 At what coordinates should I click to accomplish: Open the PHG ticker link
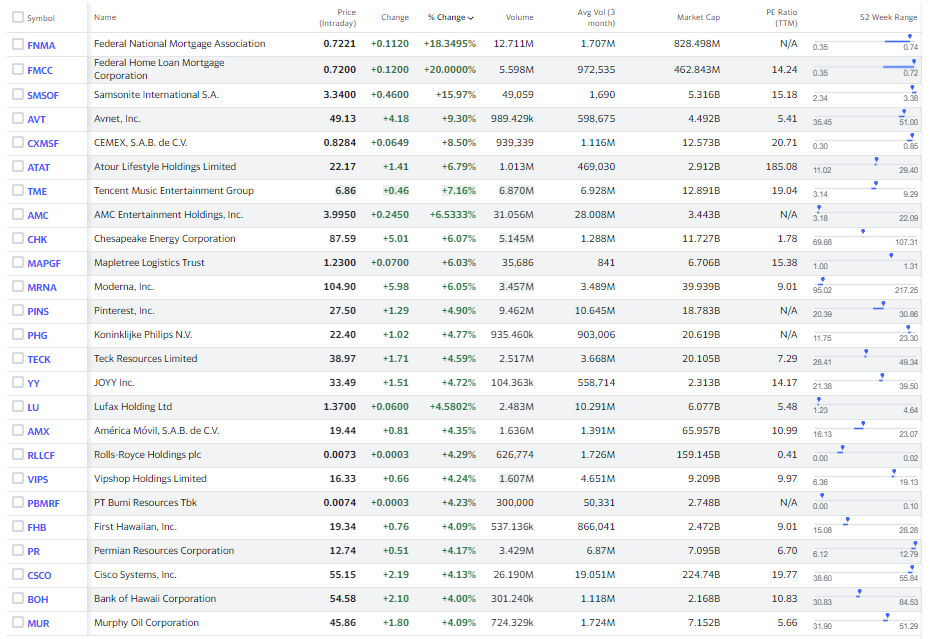pos(37,335)
